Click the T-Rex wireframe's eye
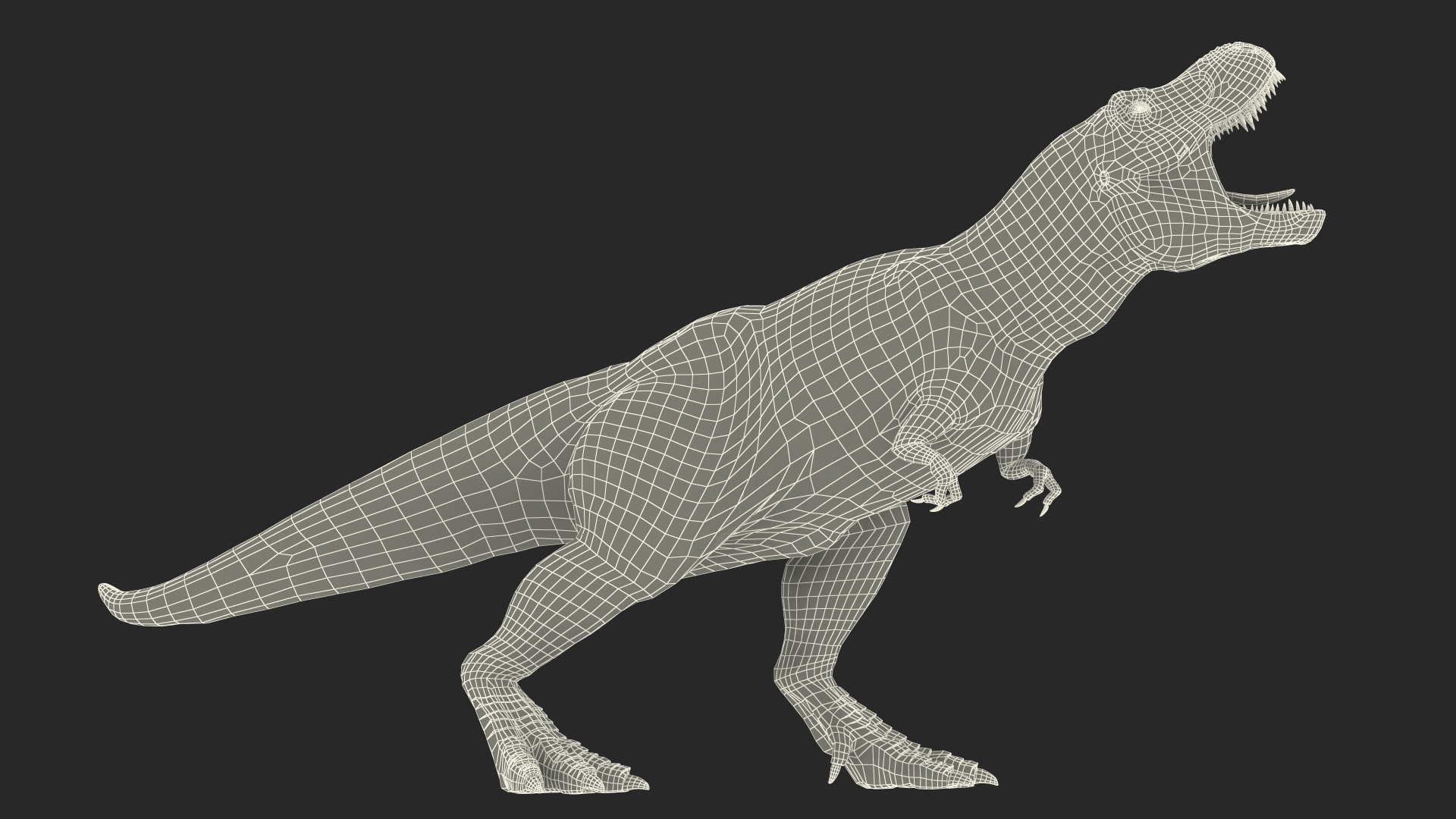Image resolution: width=1456 pixels, height=819 pixels. point(1140,108)
